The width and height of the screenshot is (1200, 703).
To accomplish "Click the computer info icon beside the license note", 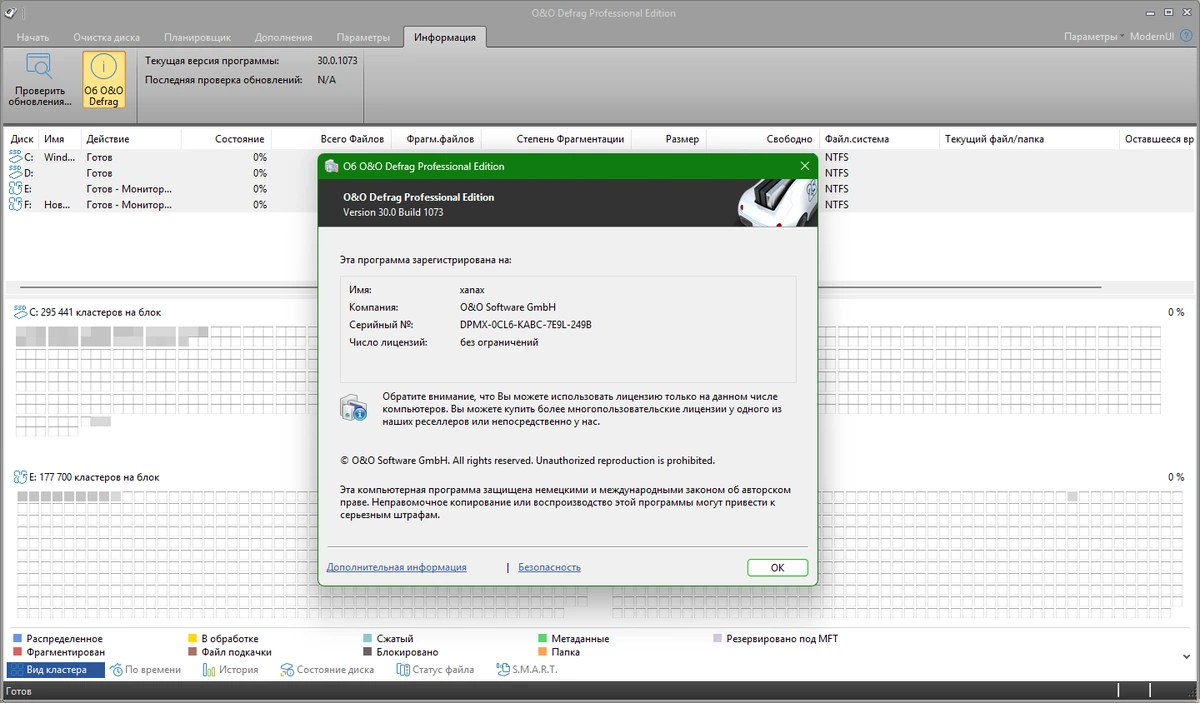I will pyautogui.click(x=355, y=407).
